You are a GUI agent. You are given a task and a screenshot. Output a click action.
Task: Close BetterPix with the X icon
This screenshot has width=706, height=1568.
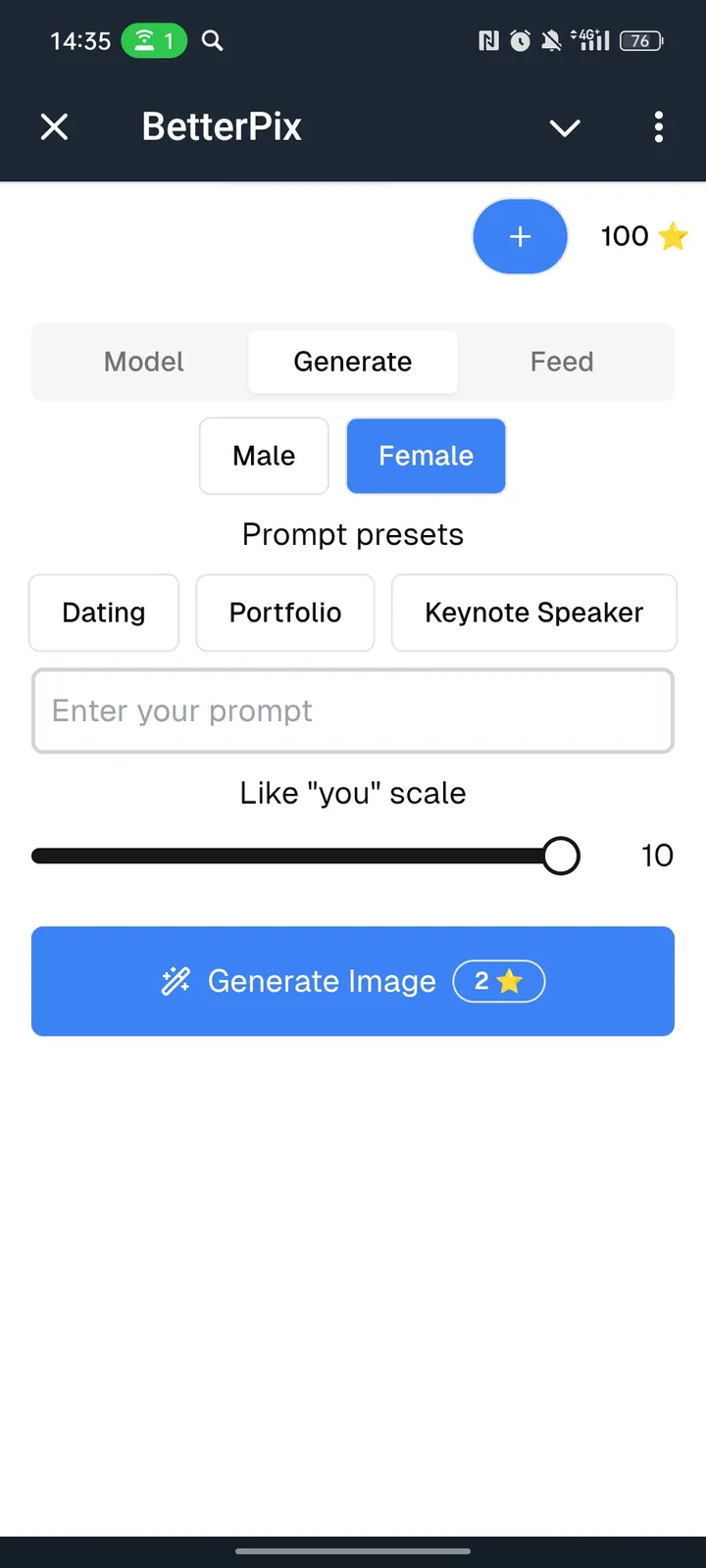pos(55,126)
